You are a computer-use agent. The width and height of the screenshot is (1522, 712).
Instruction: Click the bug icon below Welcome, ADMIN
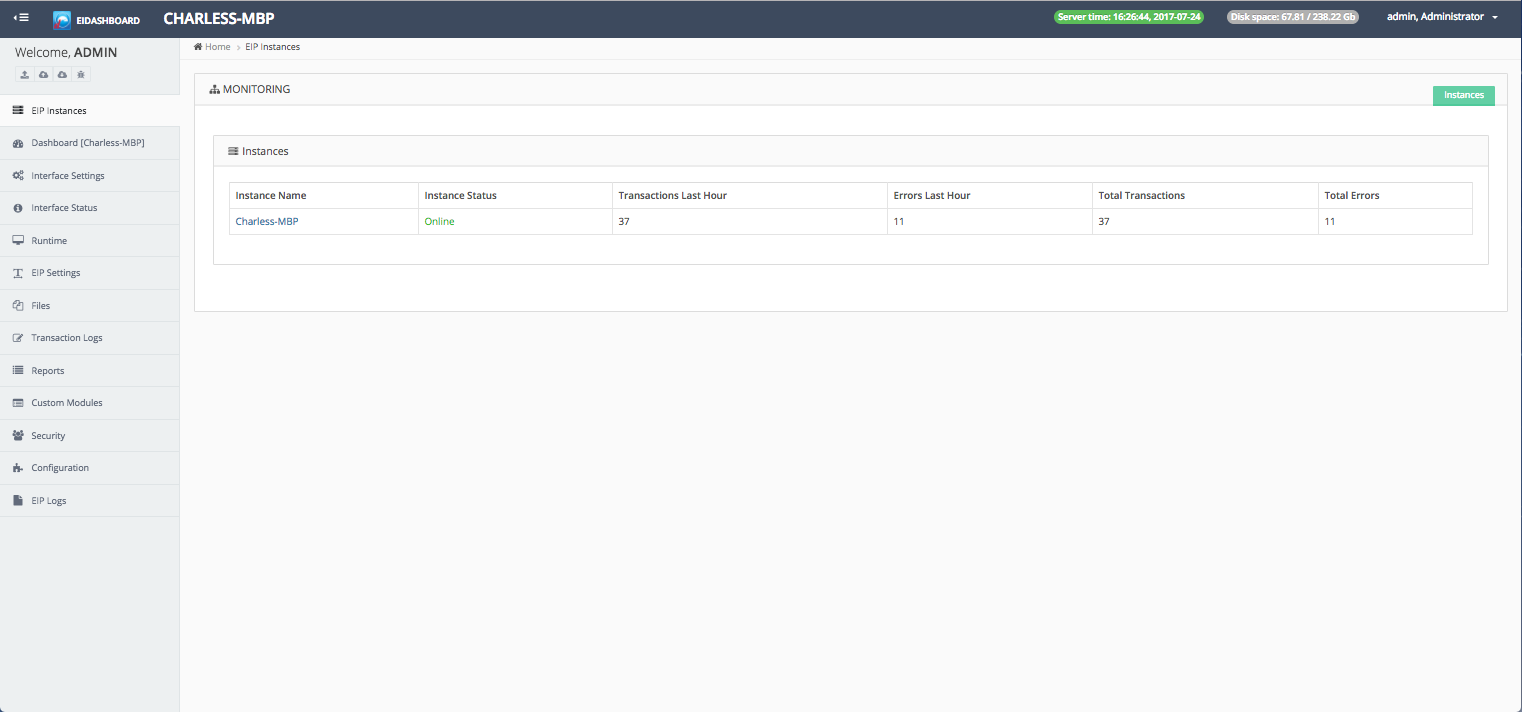[81, 75]
